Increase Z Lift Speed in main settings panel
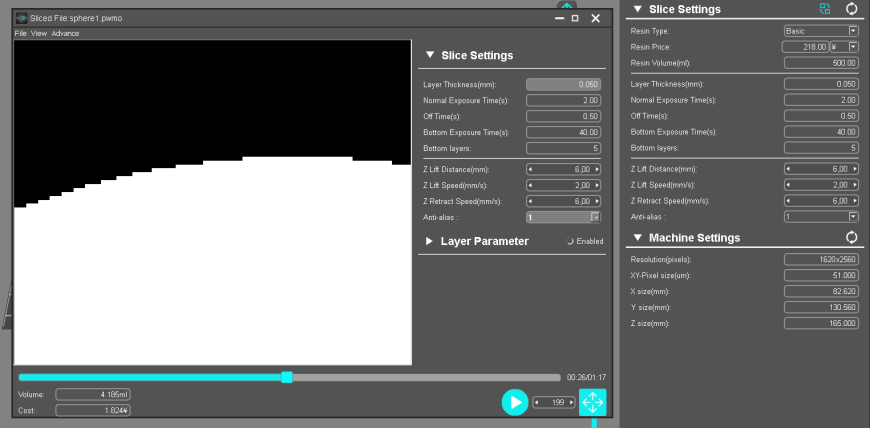870x428 pixels. pos(855,185)
